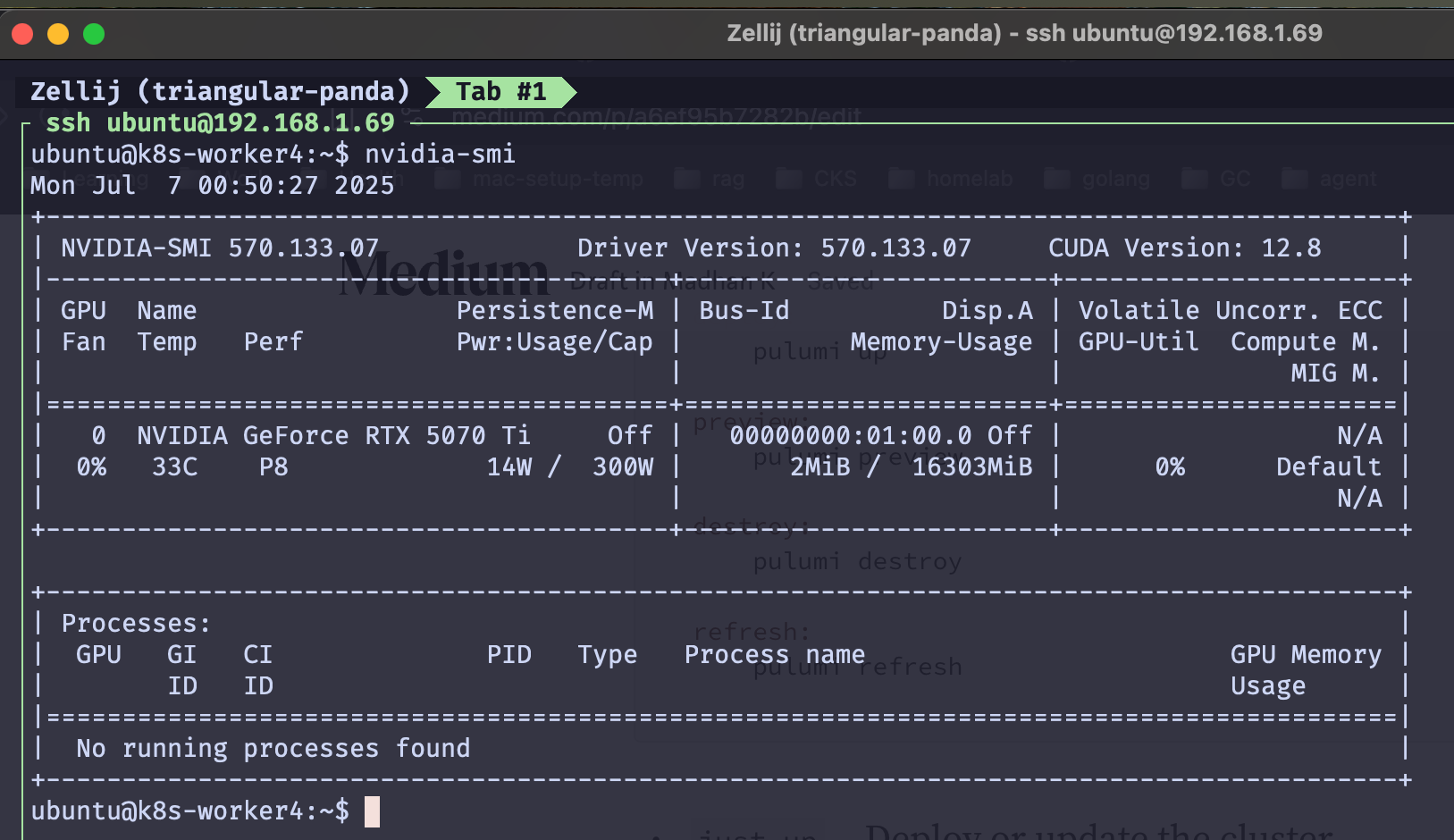Click the Bus-Id column header
1454x840 pixels.
744,310
